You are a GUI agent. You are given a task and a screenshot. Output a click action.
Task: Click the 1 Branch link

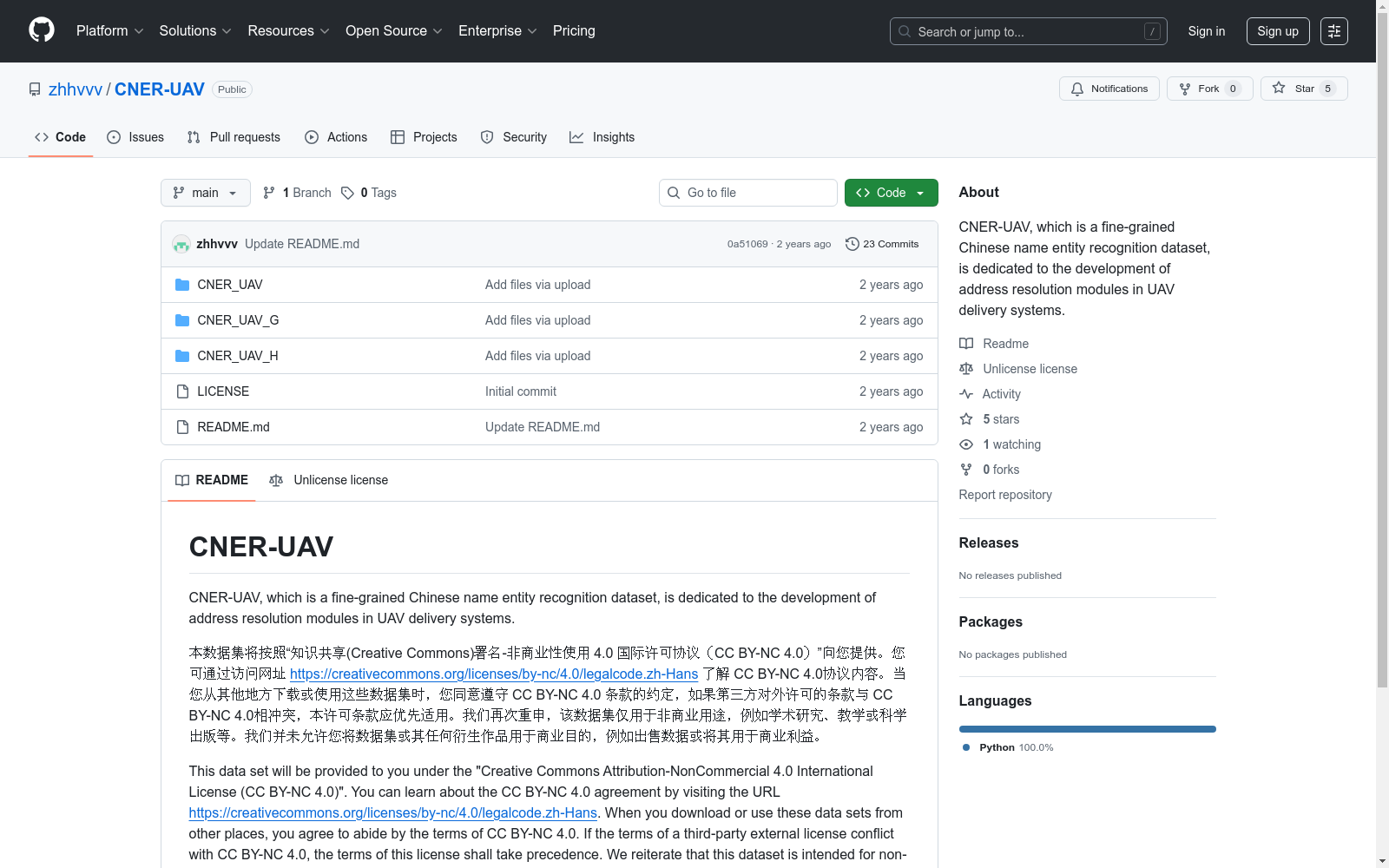tap(297, 193)
